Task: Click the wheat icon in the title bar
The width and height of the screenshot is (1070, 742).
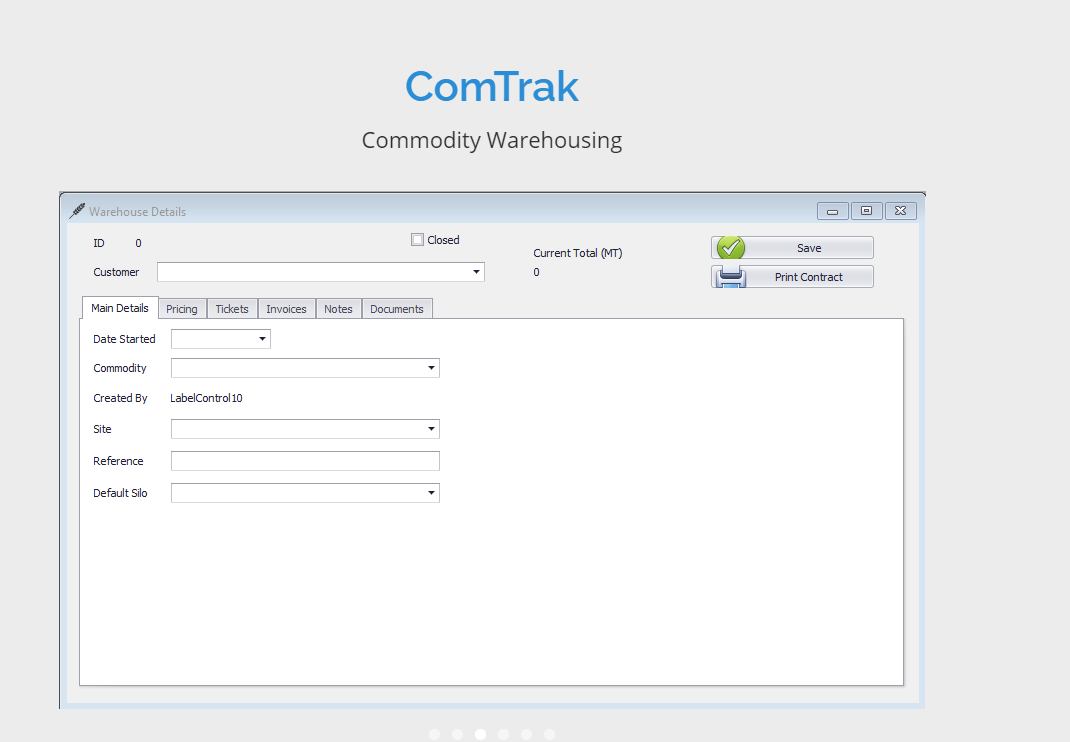Action: 77,211
